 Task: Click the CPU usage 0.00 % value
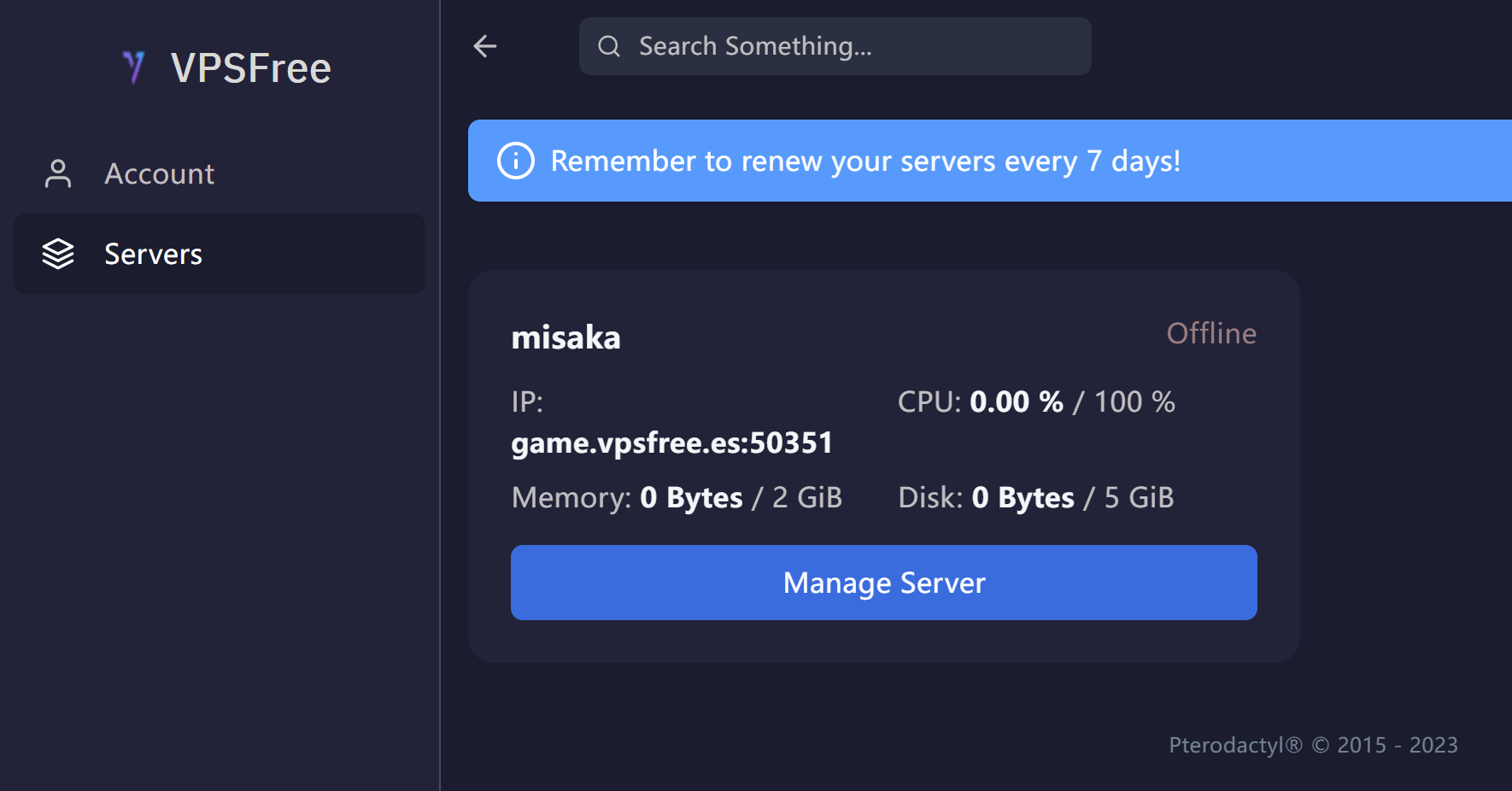[1017, 401]
